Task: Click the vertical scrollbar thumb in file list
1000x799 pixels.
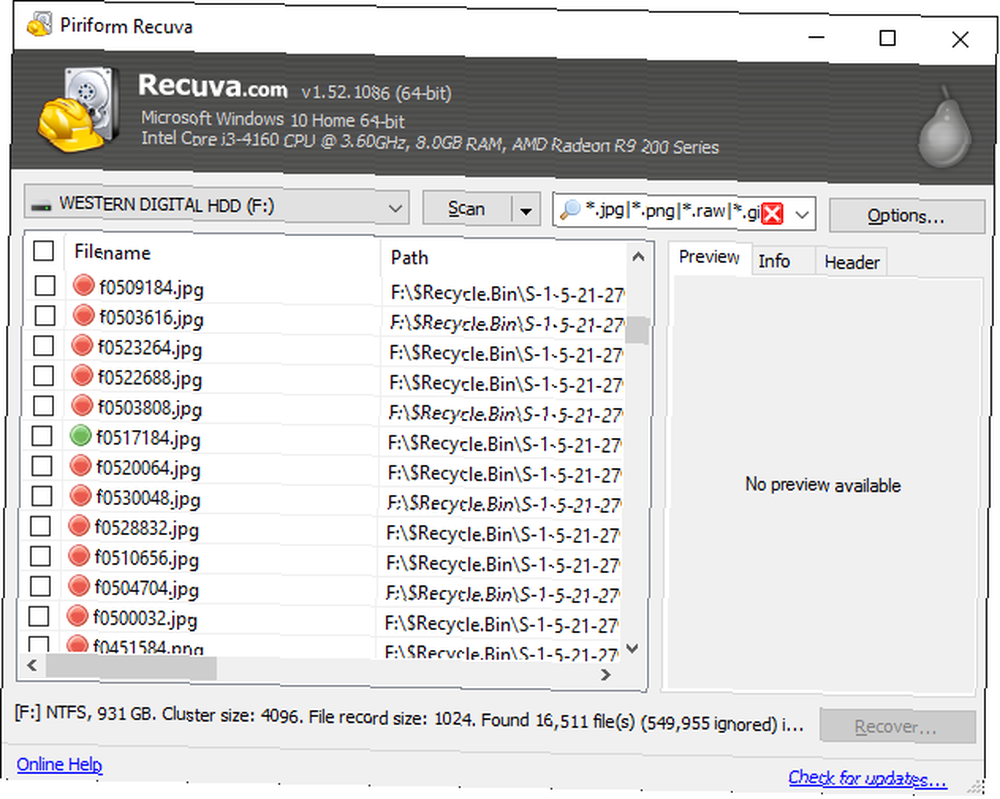Action: click(x=636, y=330)
